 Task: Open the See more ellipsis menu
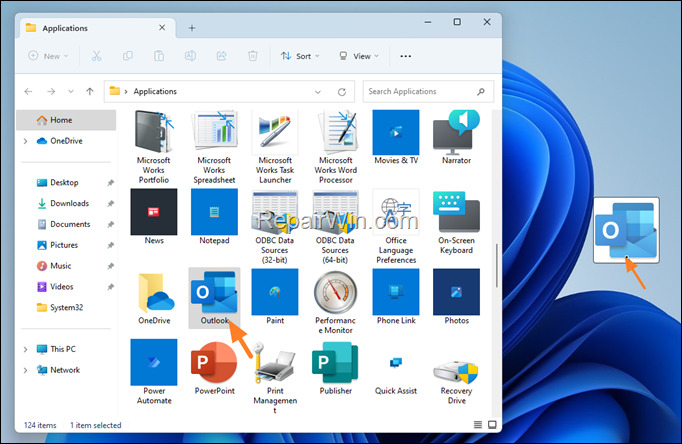(x=405, y=56)
